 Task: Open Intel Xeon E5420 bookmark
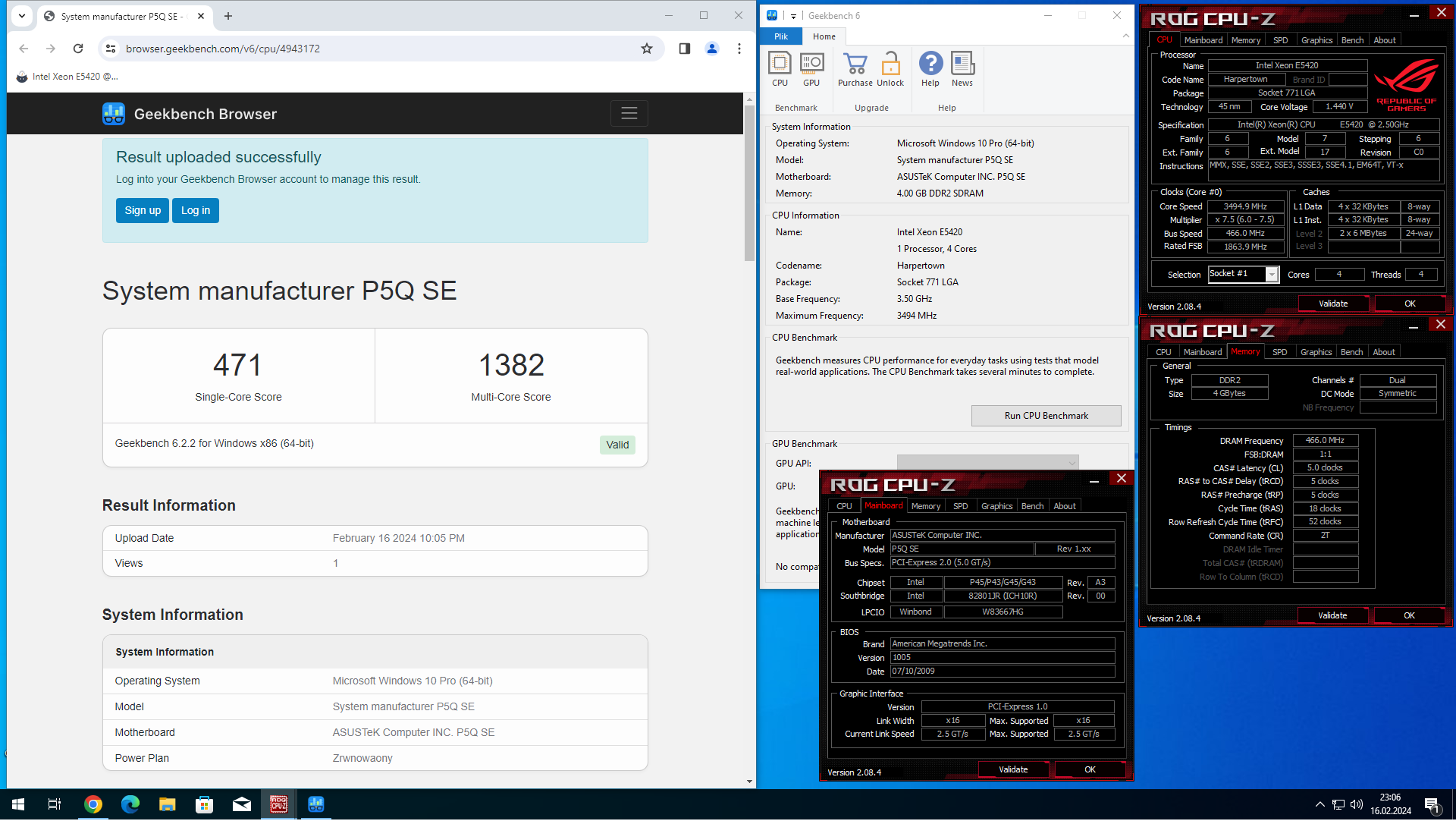pyautogui.click(x=67, y=77)
